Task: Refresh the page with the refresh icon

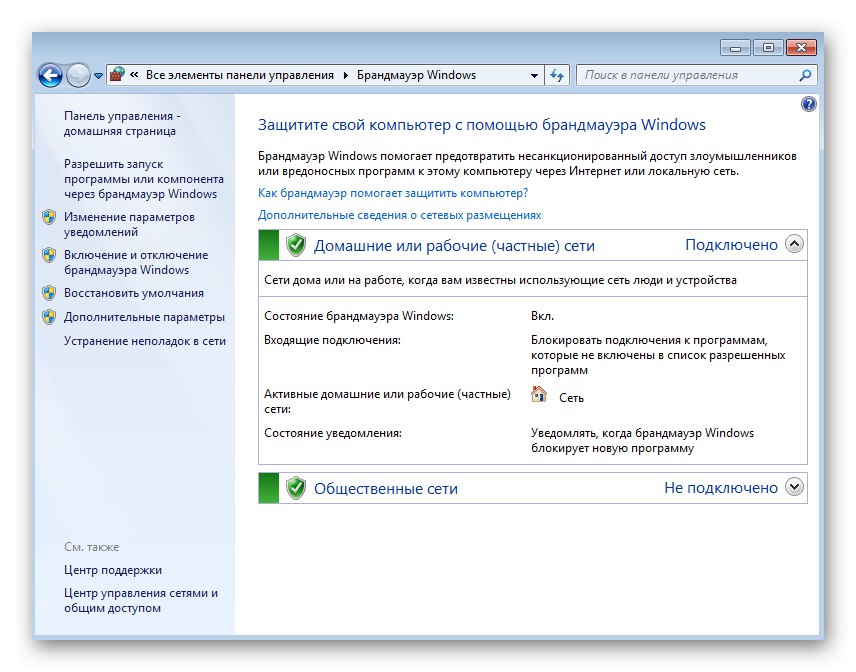Action: [x=557, y=75]
